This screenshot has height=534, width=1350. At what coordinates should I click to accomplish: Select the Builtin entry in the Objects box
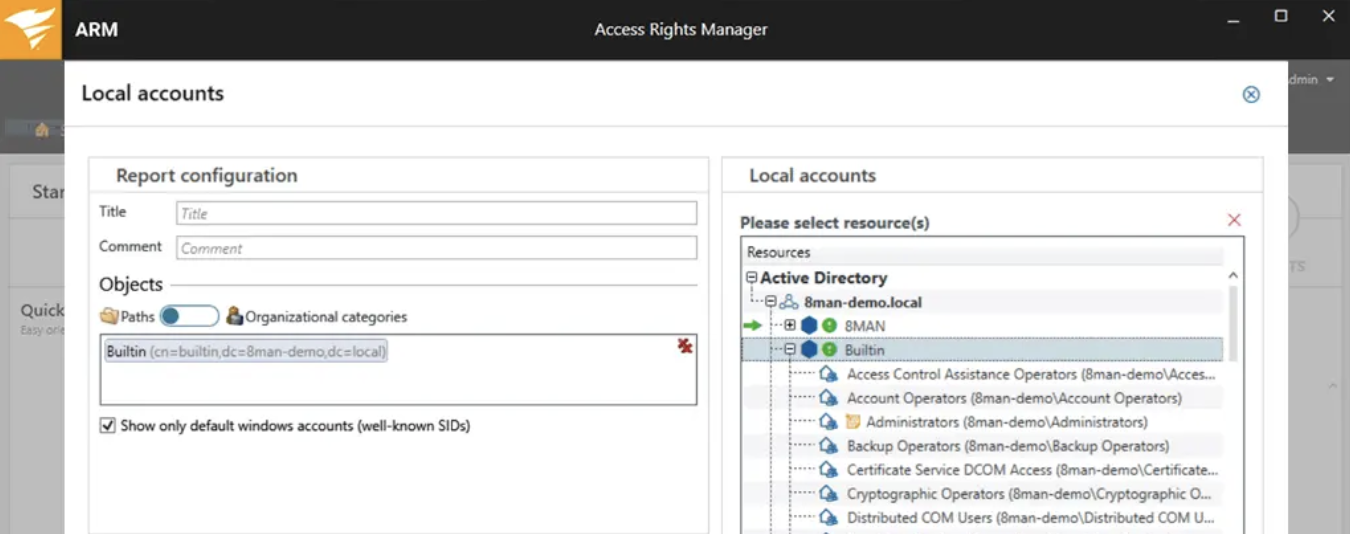(x=246, y=352)
